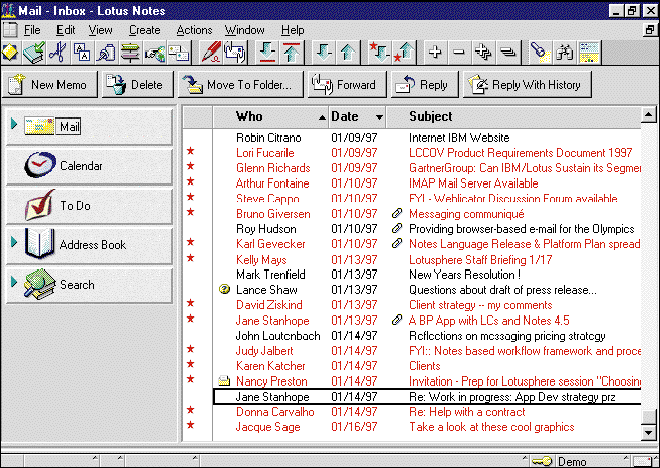Click Reply With History button
Viewport: 660px width, 468px height.
click(527, 85)
